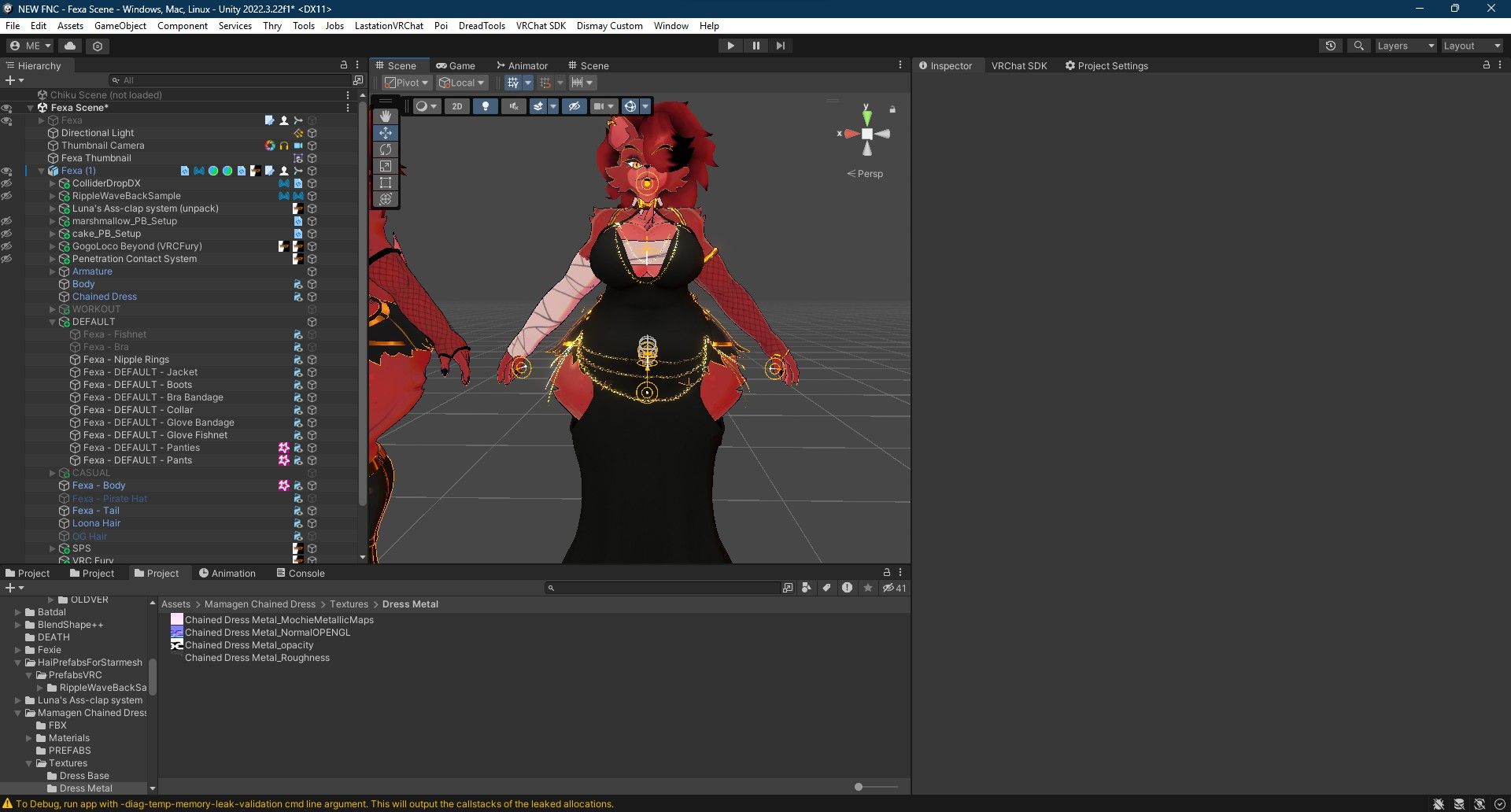Toggle gizmos visibility in scene view
The image size is (1511, 812).
coord(630,106)
